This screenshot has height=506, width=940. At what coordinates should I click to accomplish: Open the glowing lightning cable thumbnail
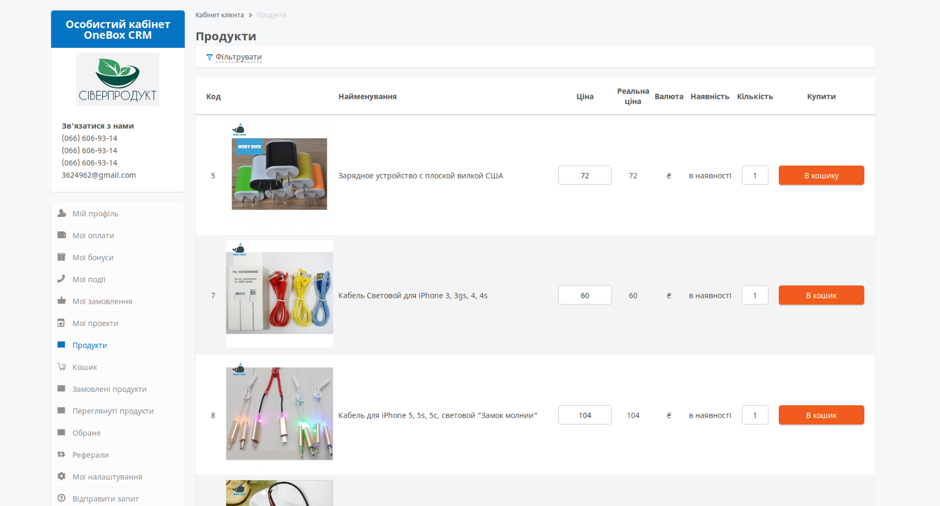tap(279, 412)
